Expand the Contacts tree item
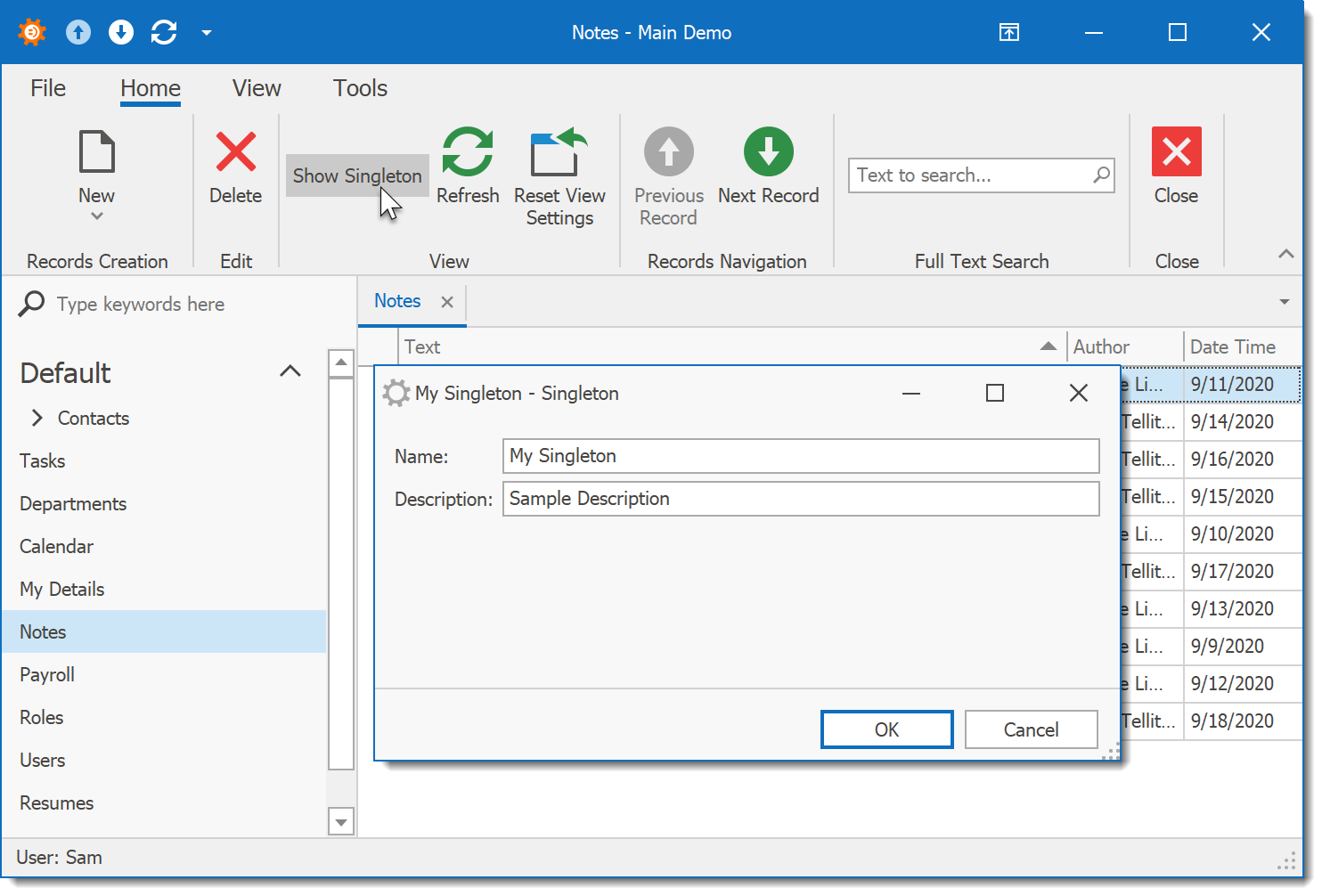Image resolution: width=1322 pixels, height=896 pixels. click(x=37, y=418)
